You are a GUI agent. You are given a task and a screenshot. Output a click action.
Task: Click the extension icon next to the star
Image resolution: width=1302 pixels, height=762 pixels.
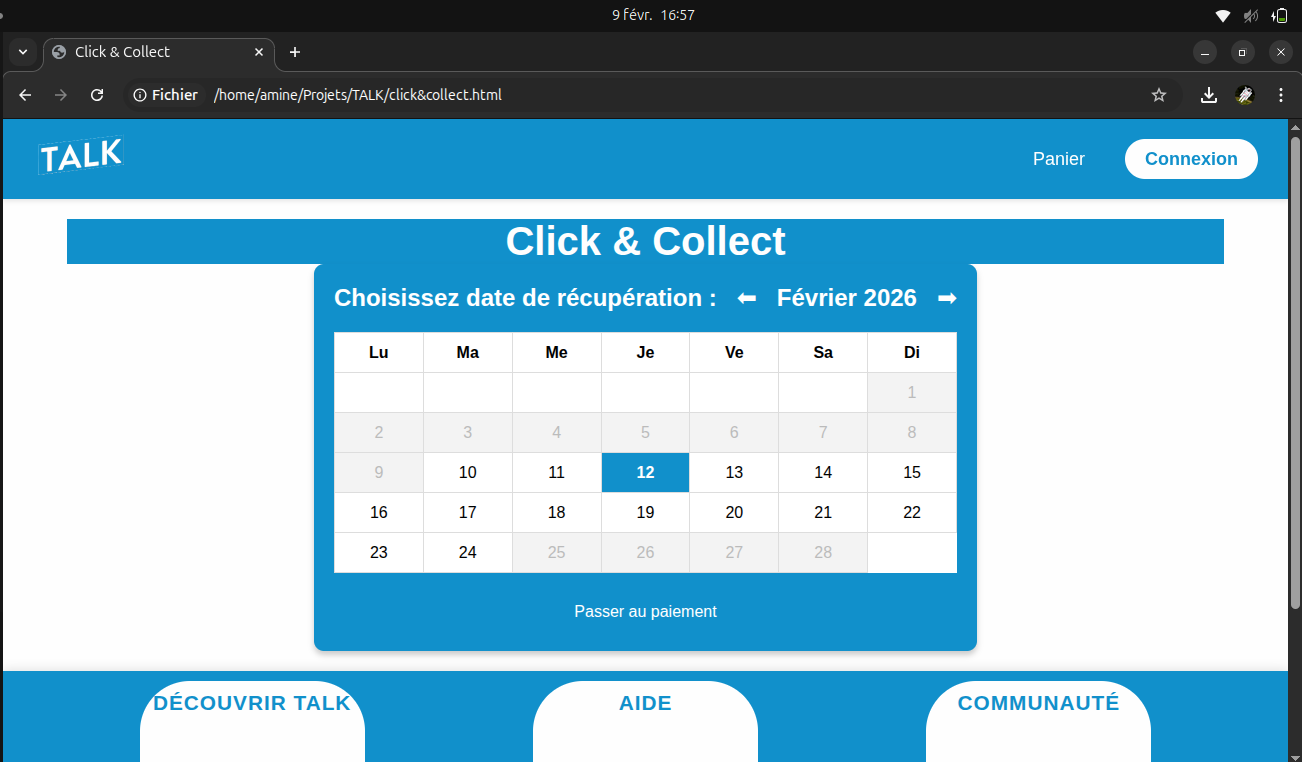(x=1244, y=95)
